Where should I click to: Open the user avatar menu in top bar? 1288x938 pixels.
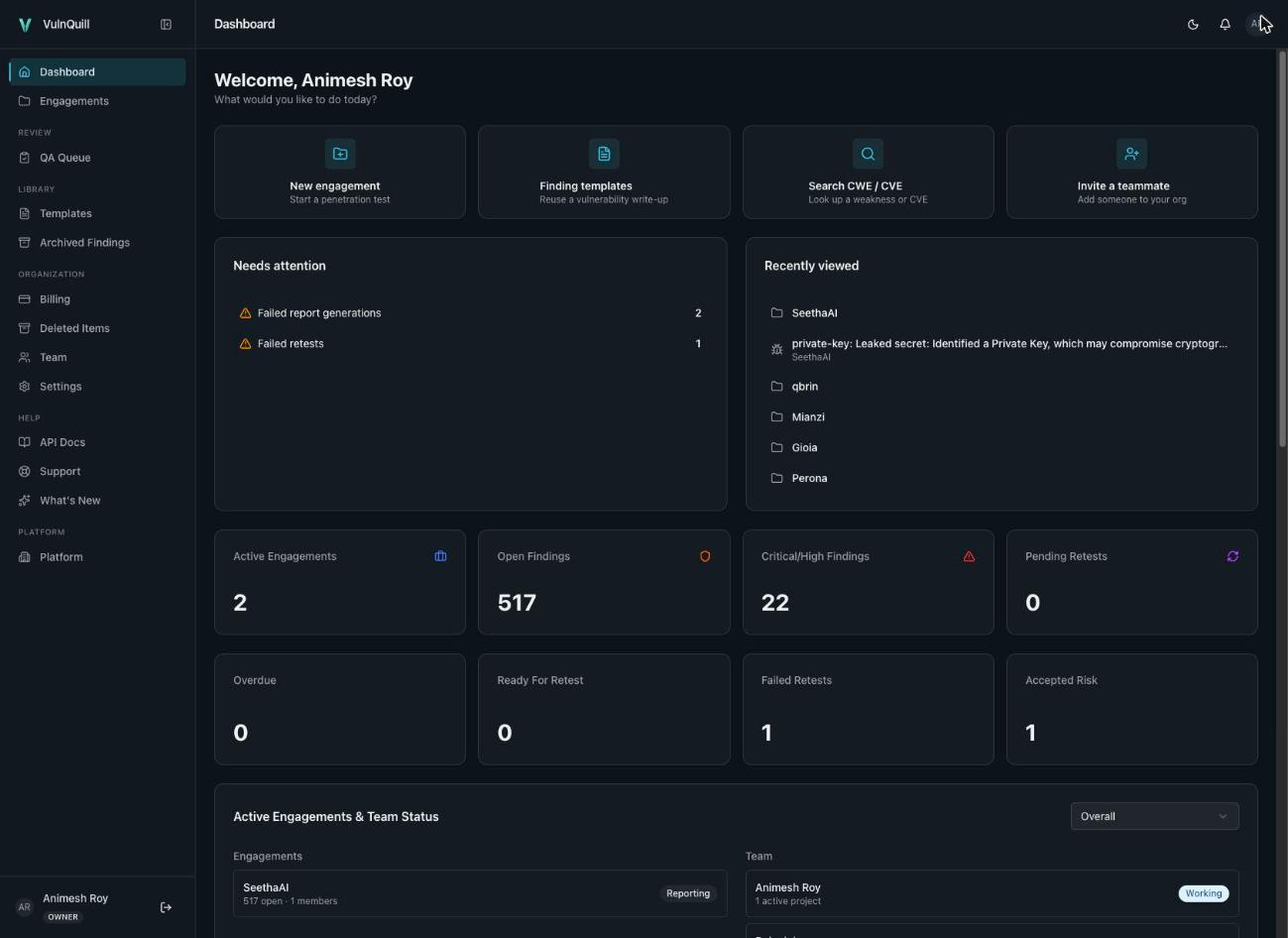(x=1256, y=24)
